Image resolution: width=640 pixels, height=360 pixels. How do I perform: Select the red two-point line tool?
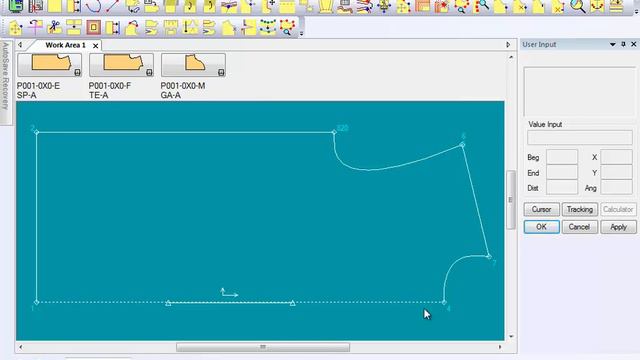click(x=113, y=6)
